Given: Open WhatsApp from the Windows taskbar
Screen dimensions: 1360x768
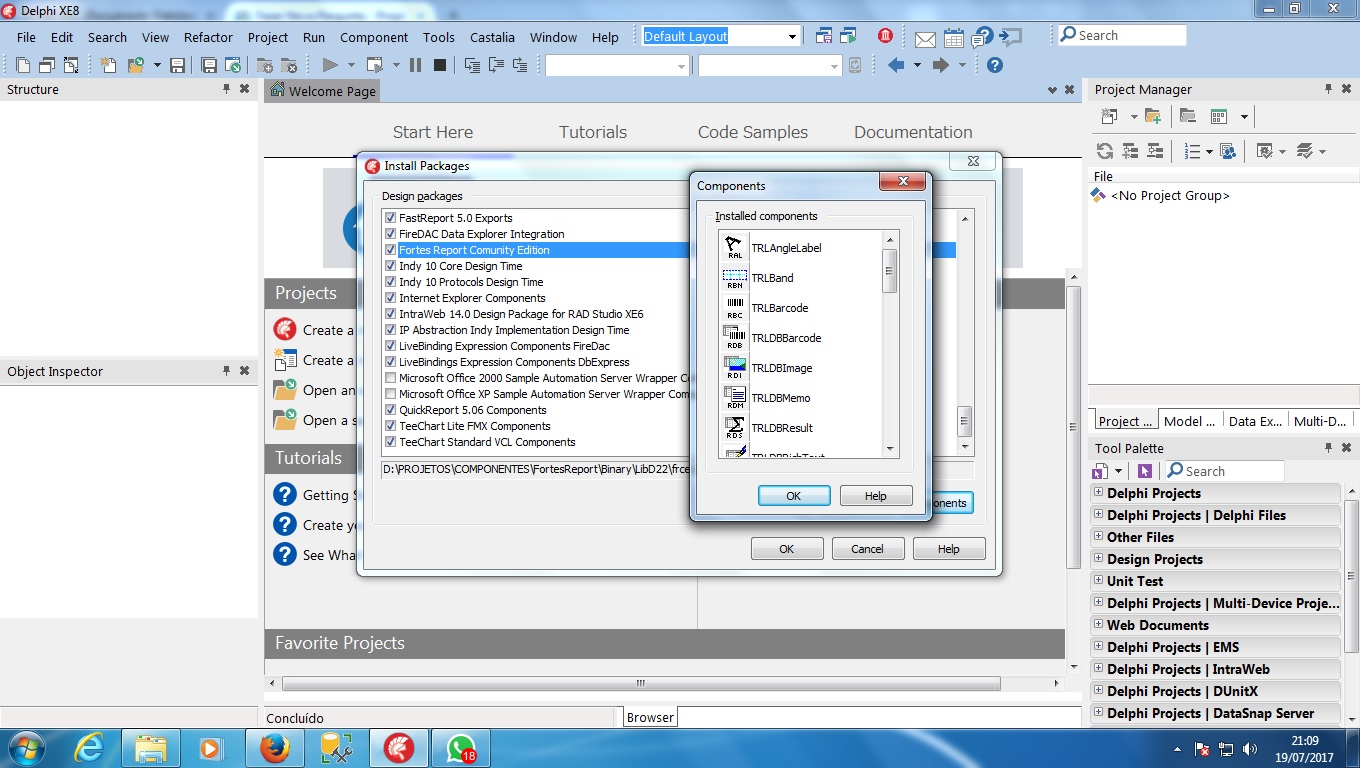Looking at the screenshot, I should point(461,748).
